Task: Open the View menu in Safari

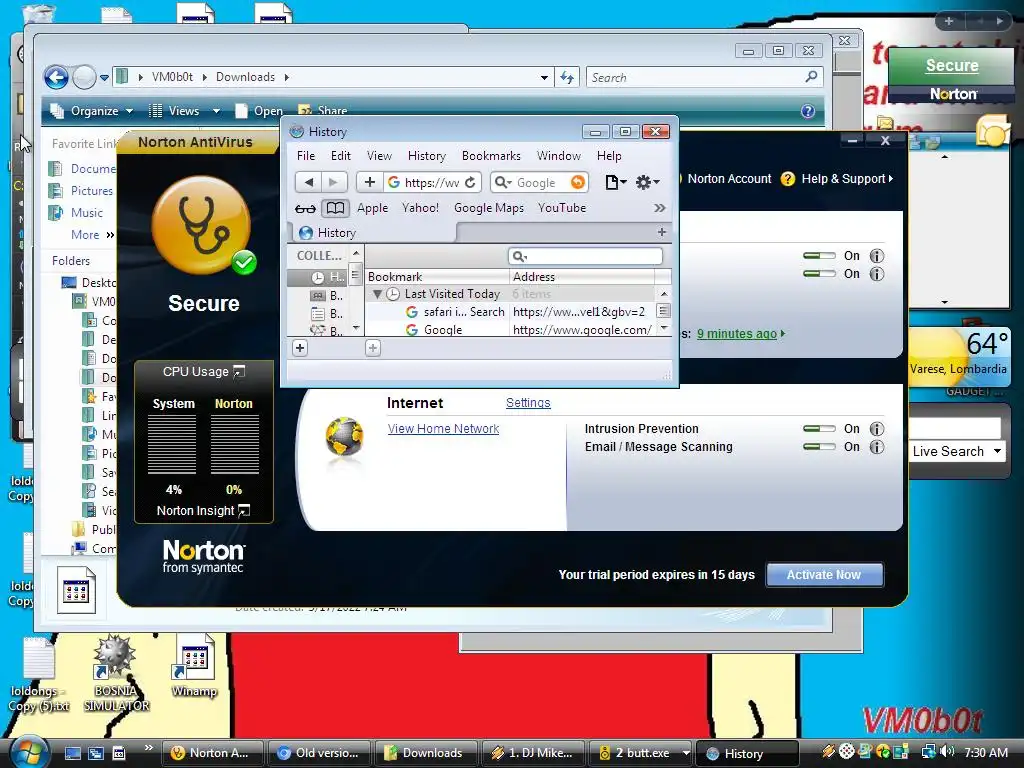Action: pyautogui.click(x=379, y=156)
